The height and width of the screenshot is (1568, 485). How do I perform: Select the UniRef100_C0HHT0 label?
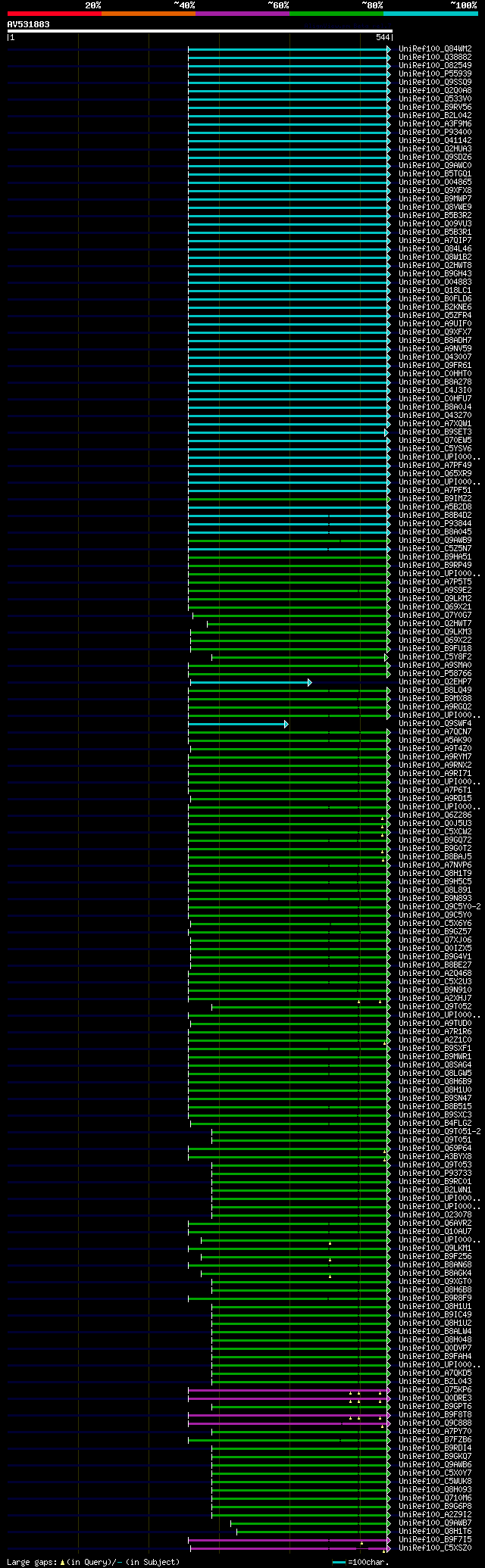(435, 374)
